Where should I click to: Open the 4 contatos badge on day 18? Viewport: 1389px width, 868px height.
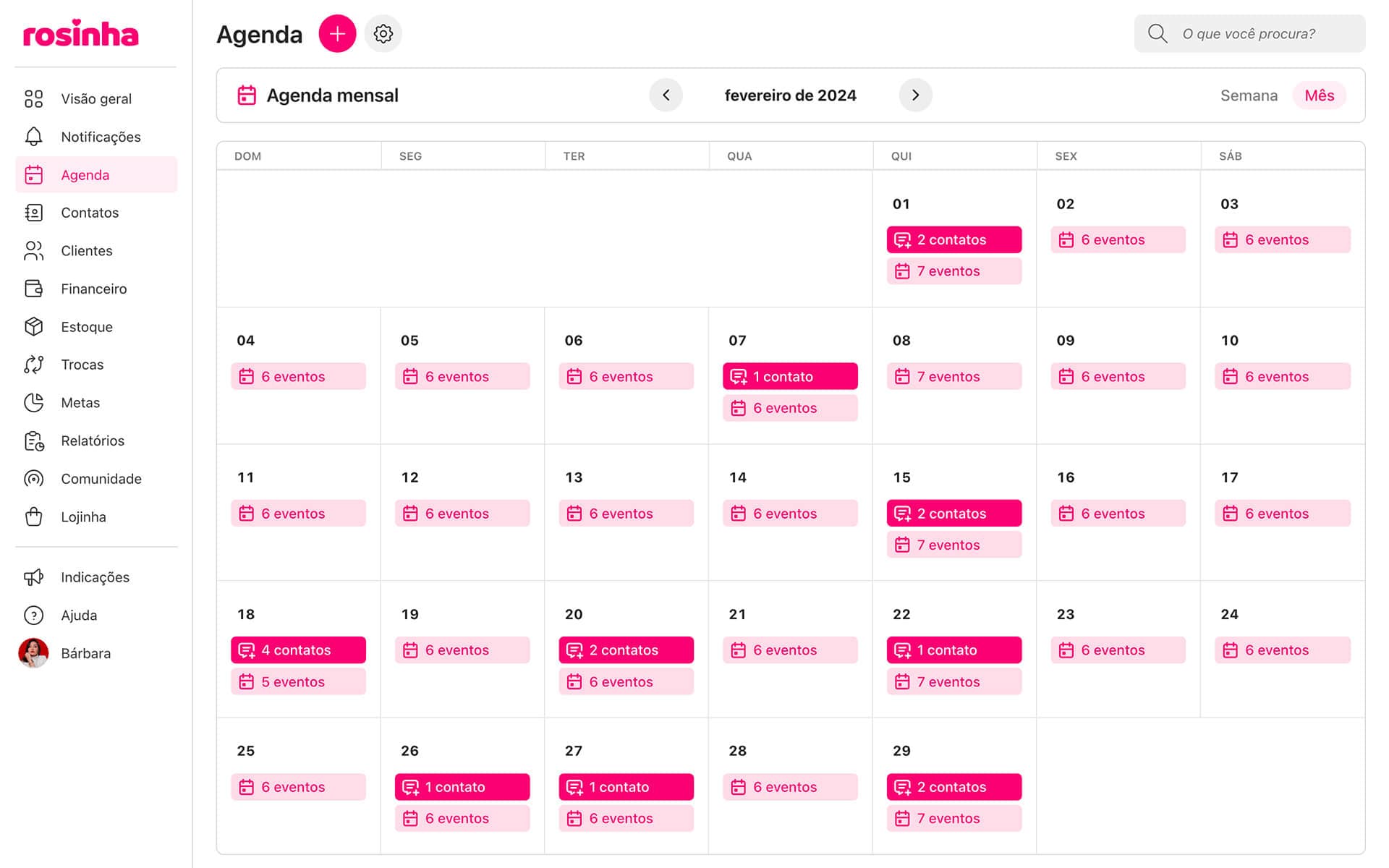[298, 650]
